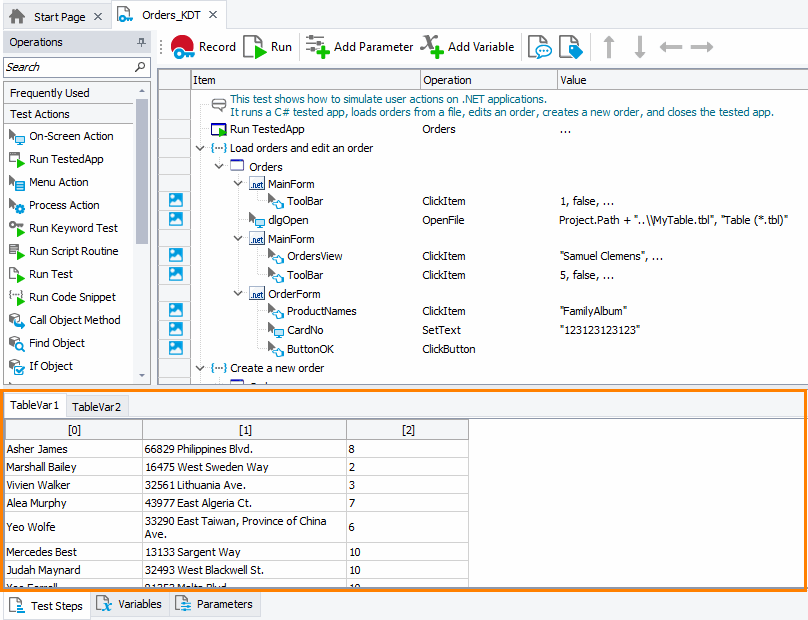Unpin the Operations panel
Image resolution: width=808 pixels, height=620 pixels.
point(142,42)
